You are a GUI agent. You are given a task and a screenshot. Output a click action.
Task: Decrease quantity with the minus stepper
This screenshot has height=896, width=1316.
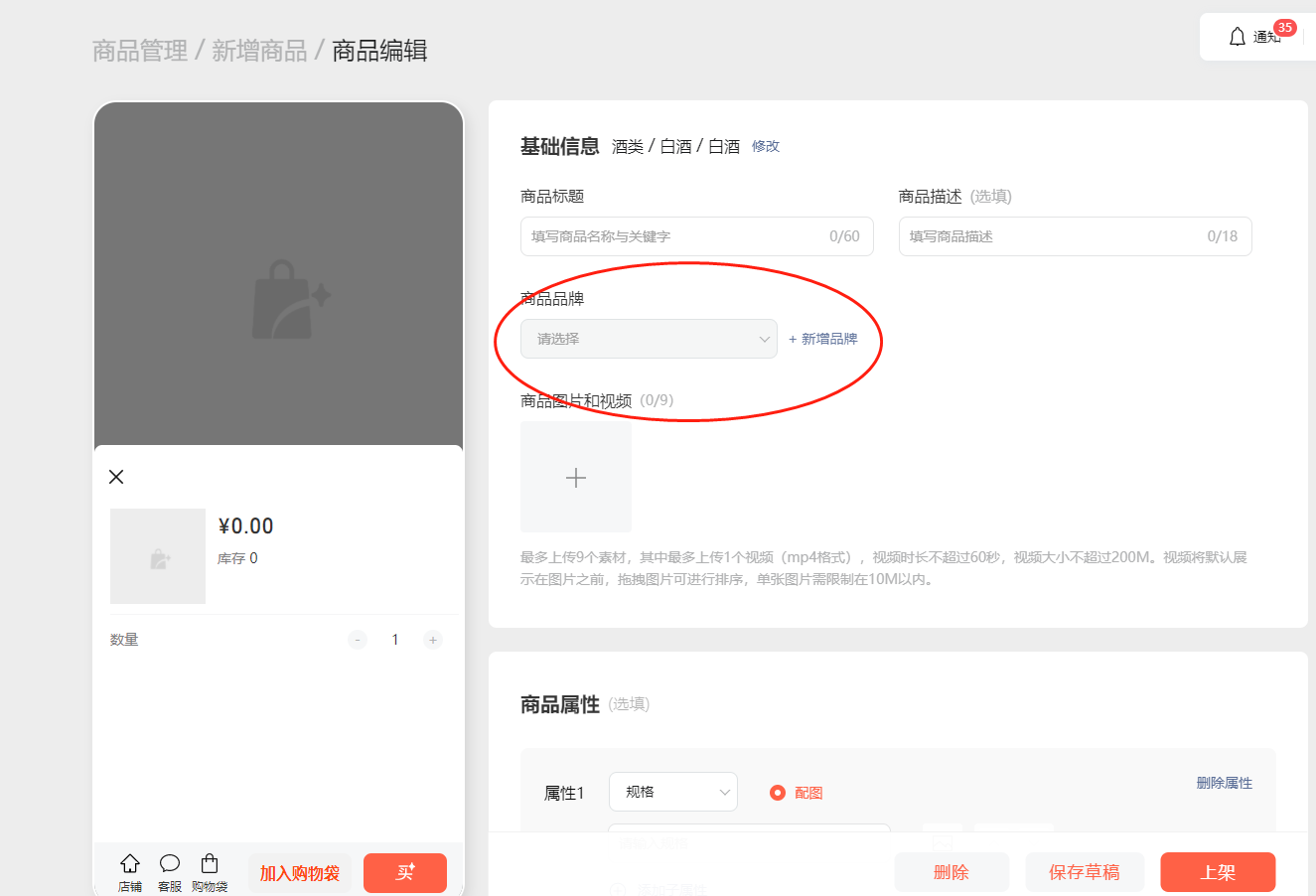(x=358, y=640)
